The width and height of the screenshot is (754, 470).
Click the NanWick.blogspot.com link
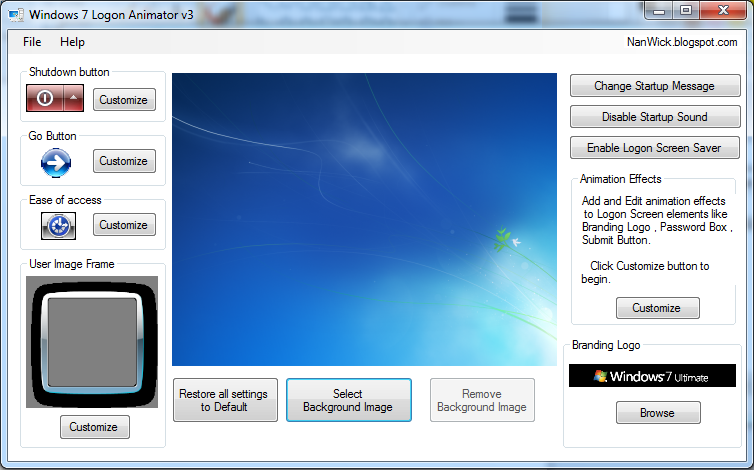click(x=682, y=42)
